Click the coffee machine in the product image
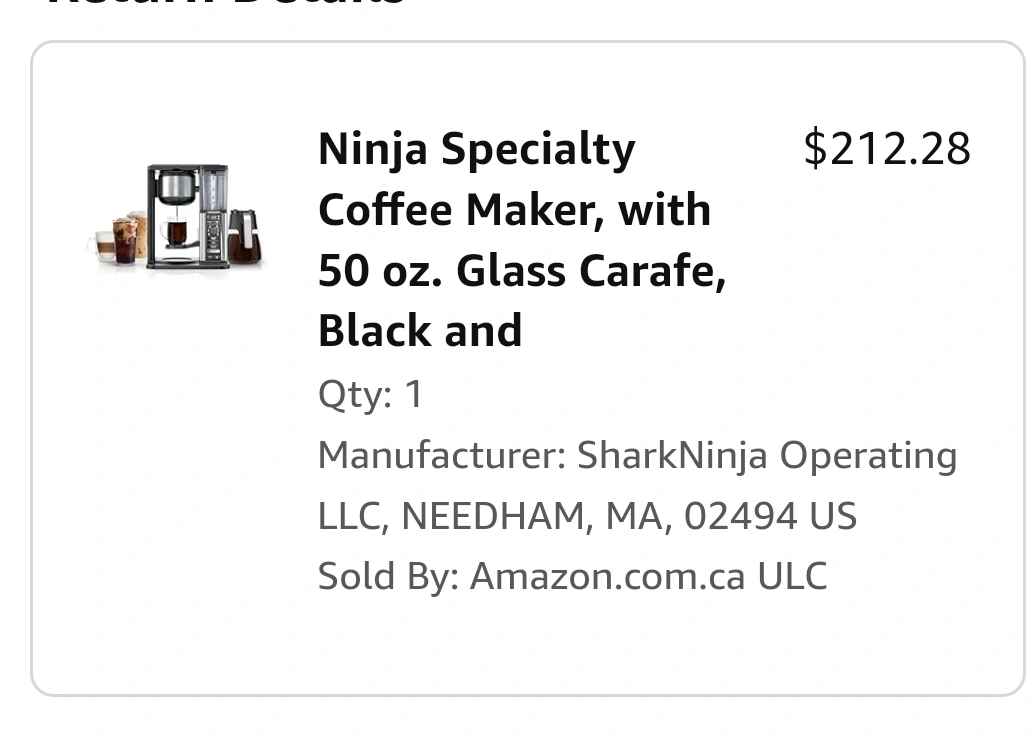 187,216
